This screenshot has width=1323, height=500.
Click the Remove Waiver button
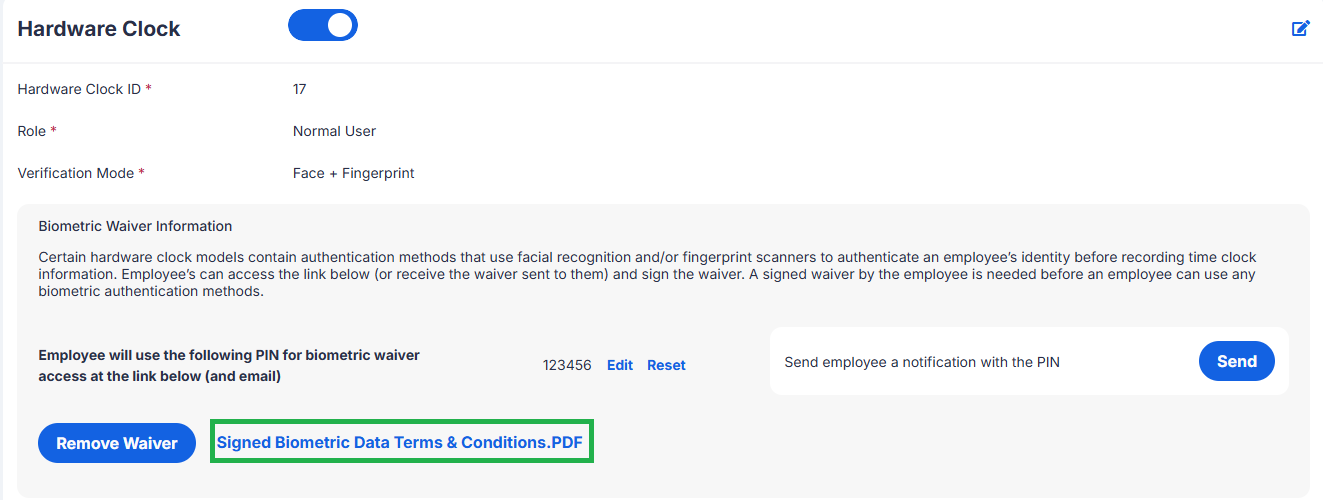coord(117,443)
